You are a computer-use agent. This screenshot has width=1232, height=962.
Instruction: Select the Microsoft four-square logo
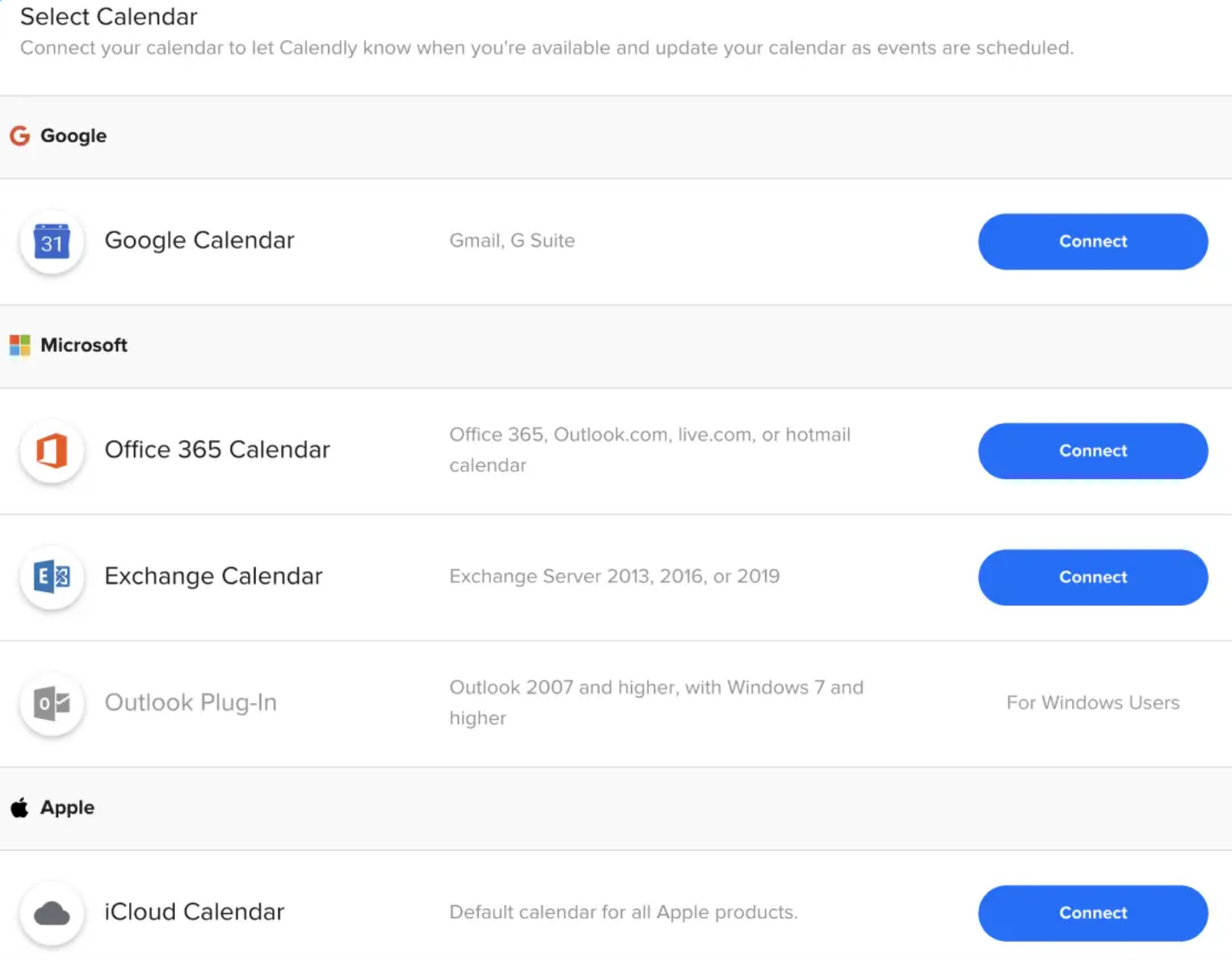point(18,345)
